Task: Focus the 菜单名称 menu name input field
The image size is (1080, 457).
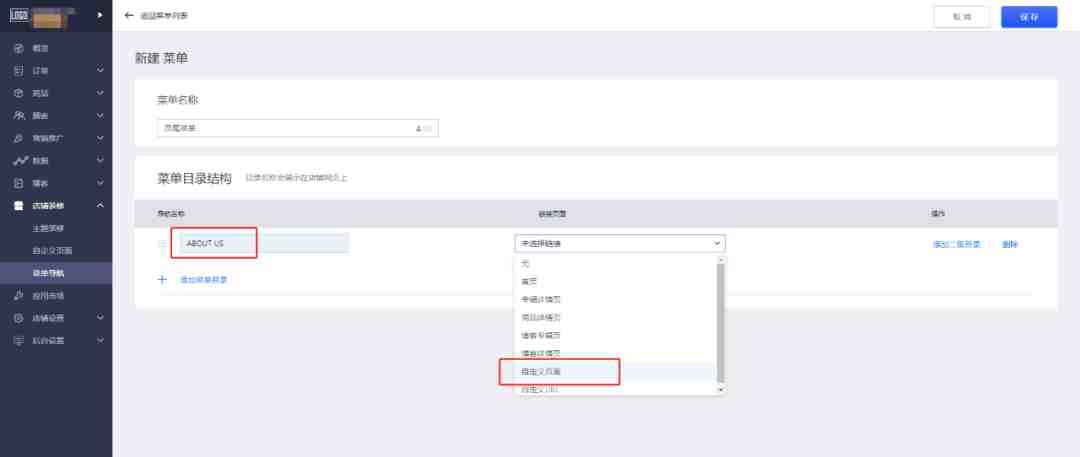Action: (298, 128)
